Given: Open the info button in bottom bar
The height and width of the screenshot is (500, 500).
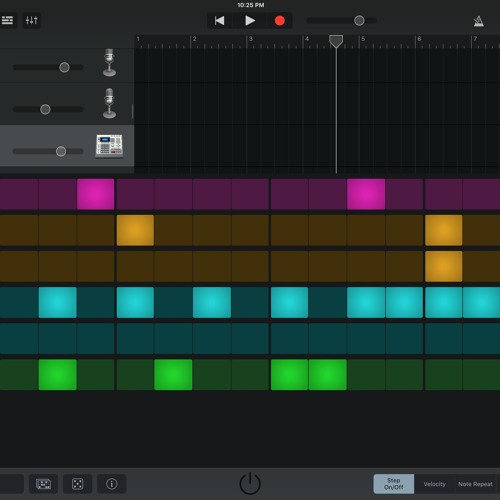Looking at the screenshot, I should (x=112, y=484).
